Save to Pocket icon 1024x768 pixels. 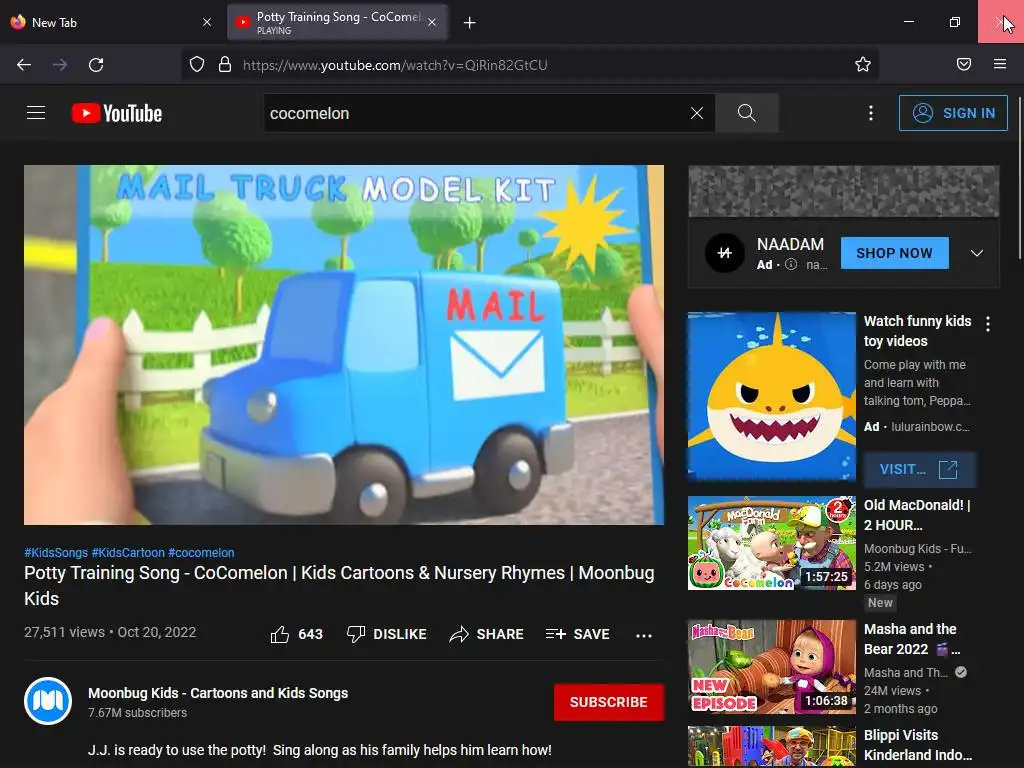964,64
